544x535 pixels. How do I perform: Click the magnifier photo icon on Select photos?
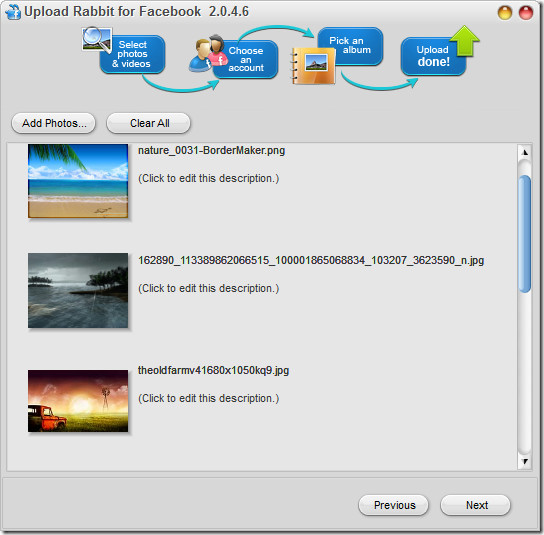(x=96, y=40)
